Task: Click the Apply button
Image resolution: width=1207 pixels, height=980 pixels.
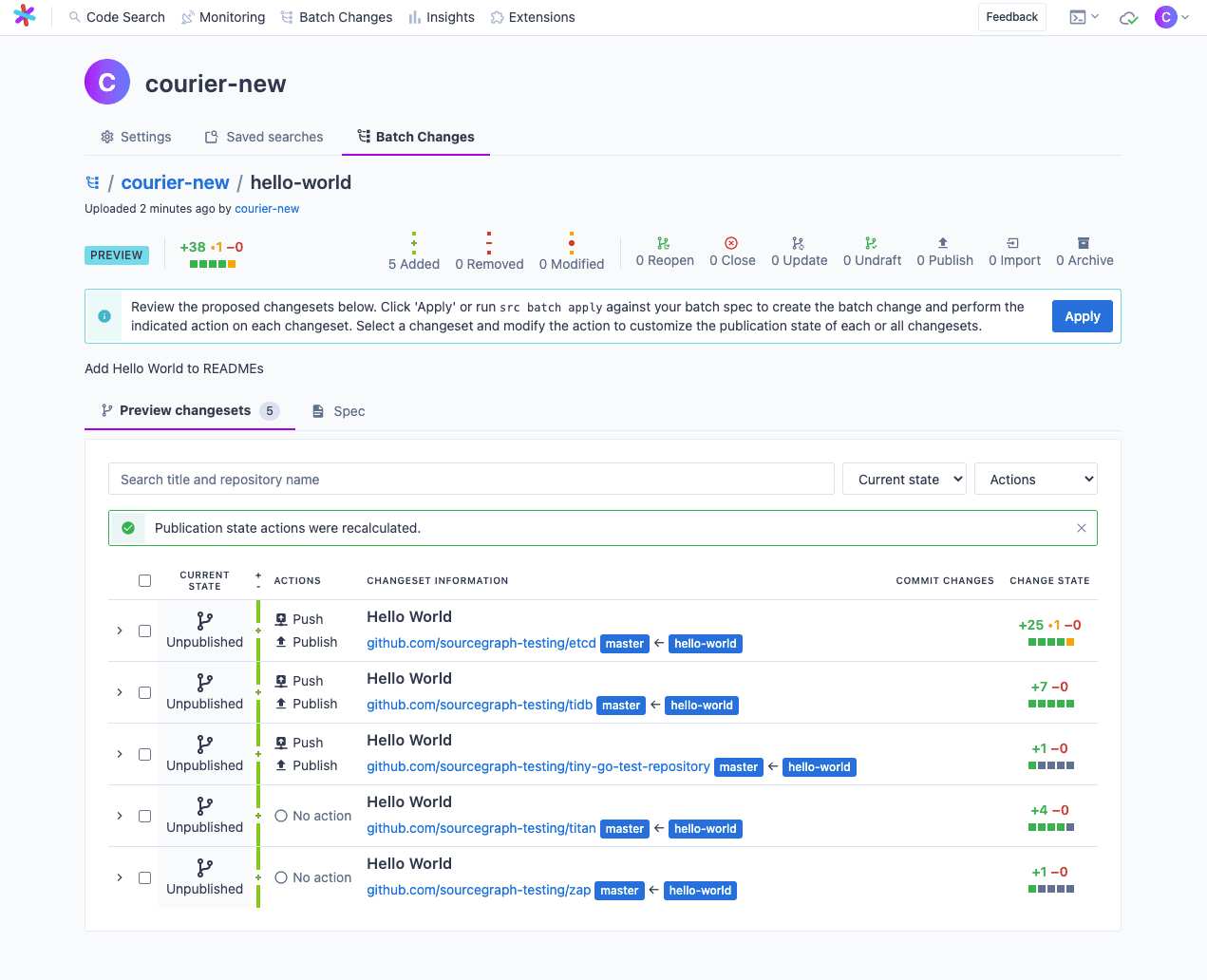Action: click(x=1083, y=316)
